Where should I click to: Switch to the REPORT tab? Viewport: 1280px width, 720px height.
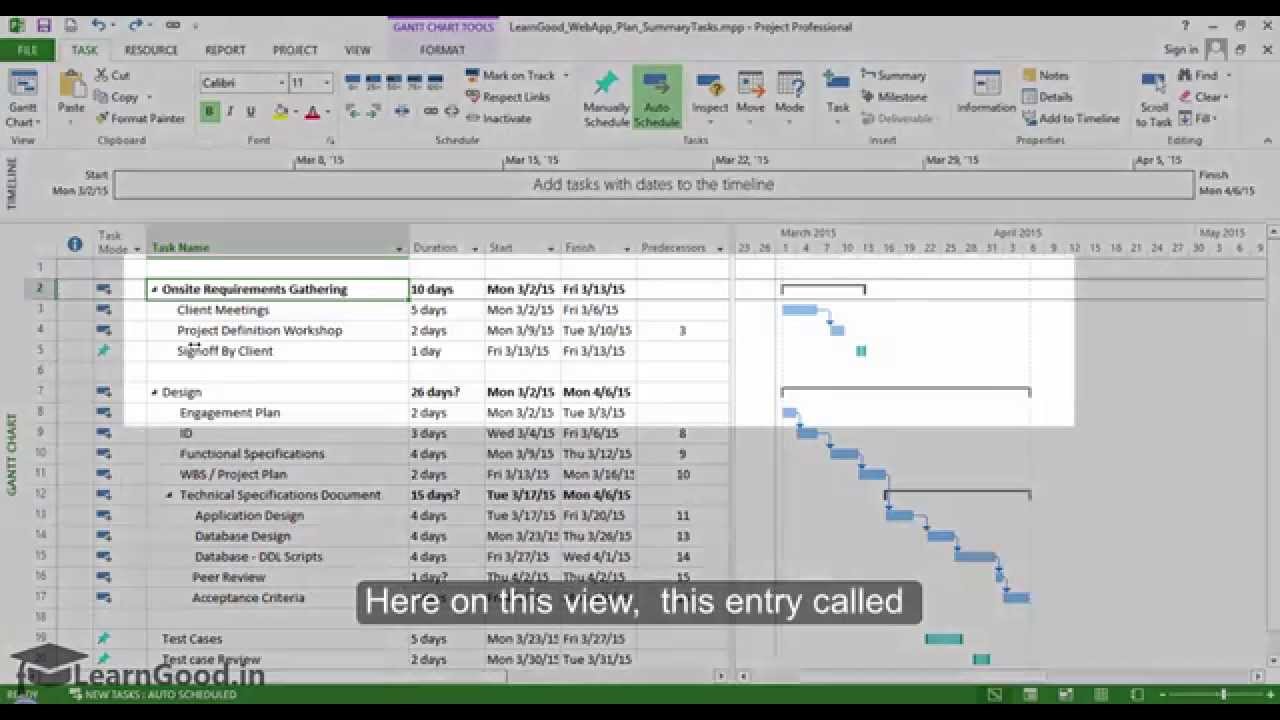(x=225, y=50)
